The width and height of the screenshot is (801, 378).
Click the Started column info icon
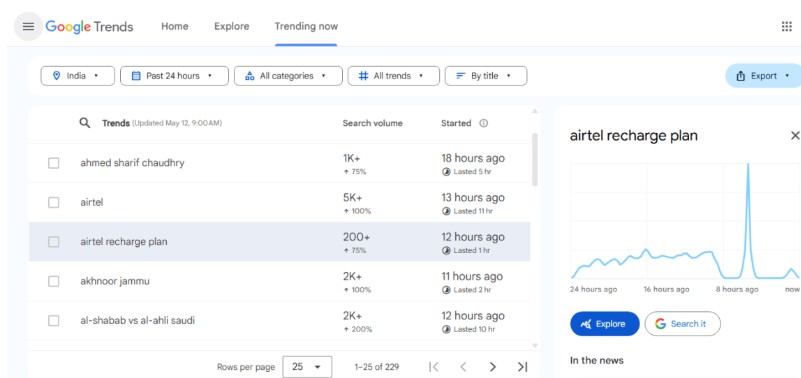[x=483, y=123]
